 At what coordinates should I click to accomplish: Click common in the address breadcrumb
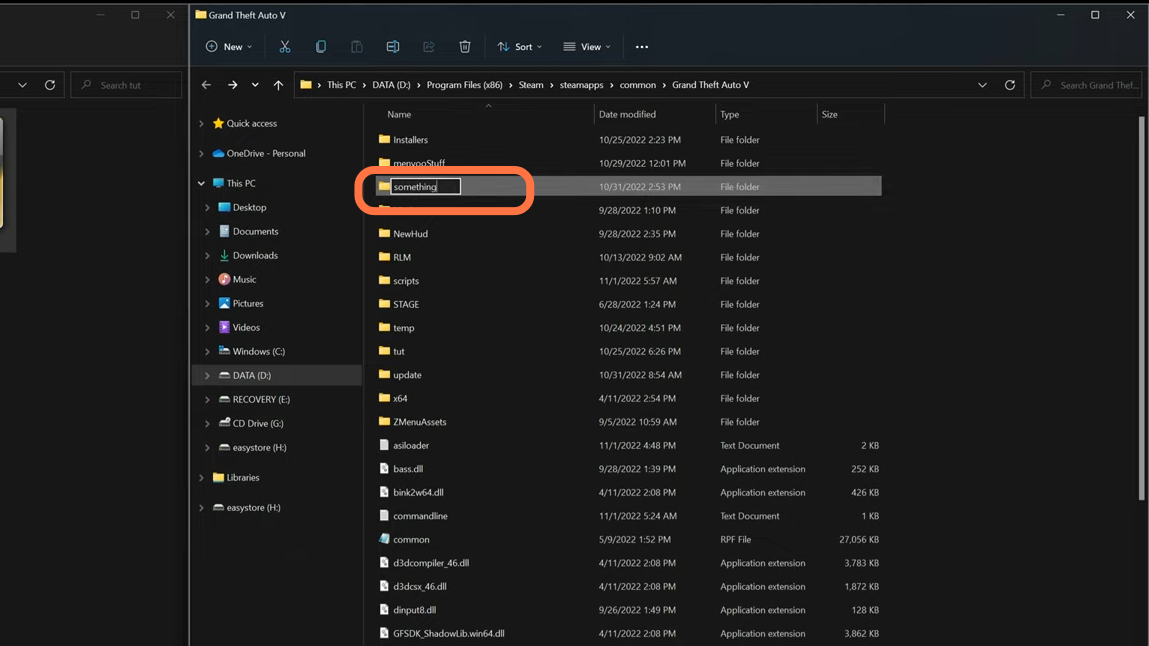[638, 85]
